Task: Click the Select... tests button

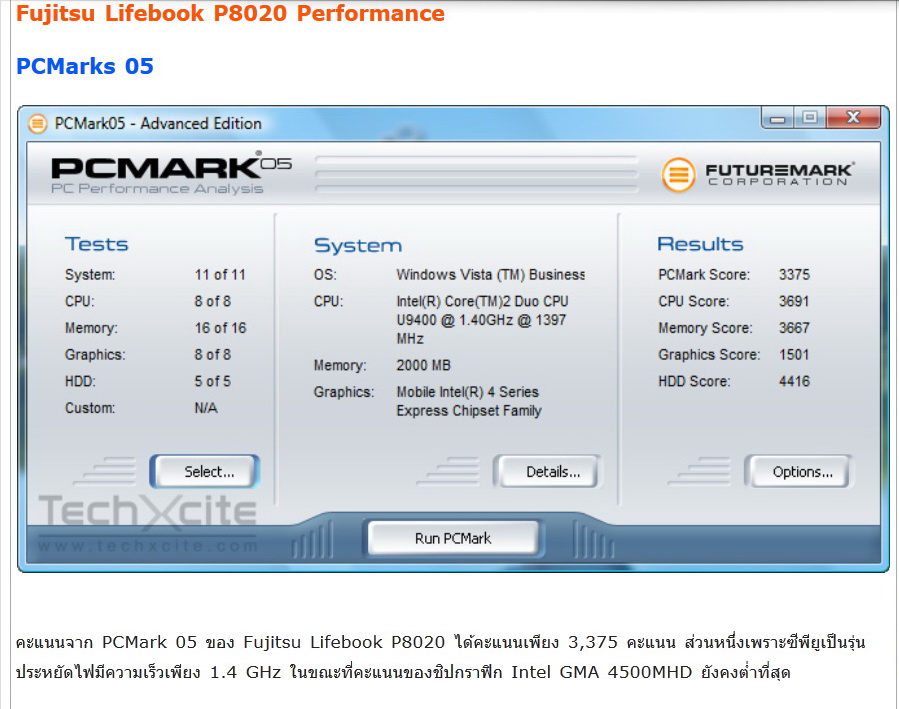Action: point(205,471)
